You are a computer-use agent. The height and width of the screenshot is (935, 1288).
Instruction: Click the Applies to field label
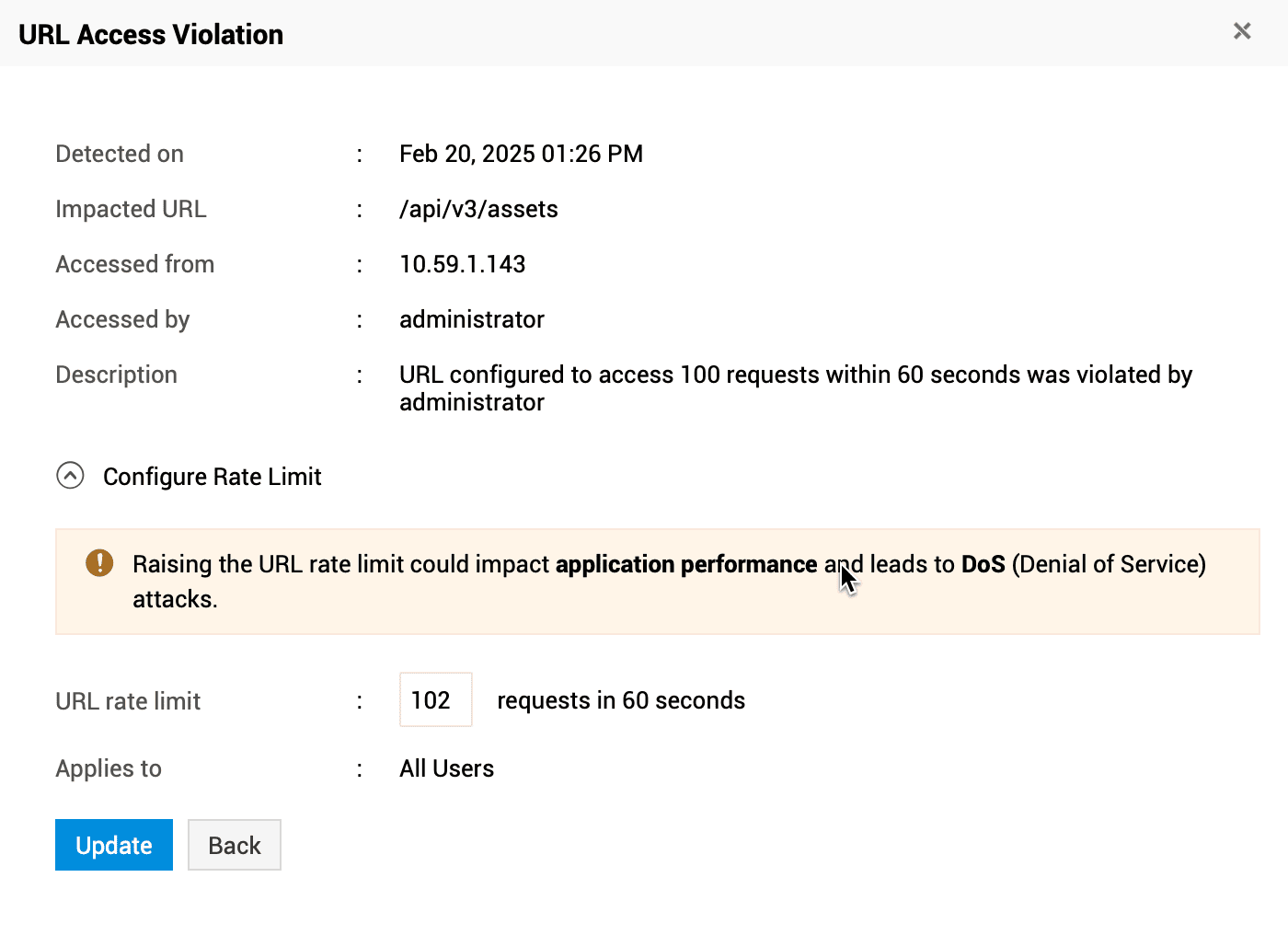pos(109,768)
